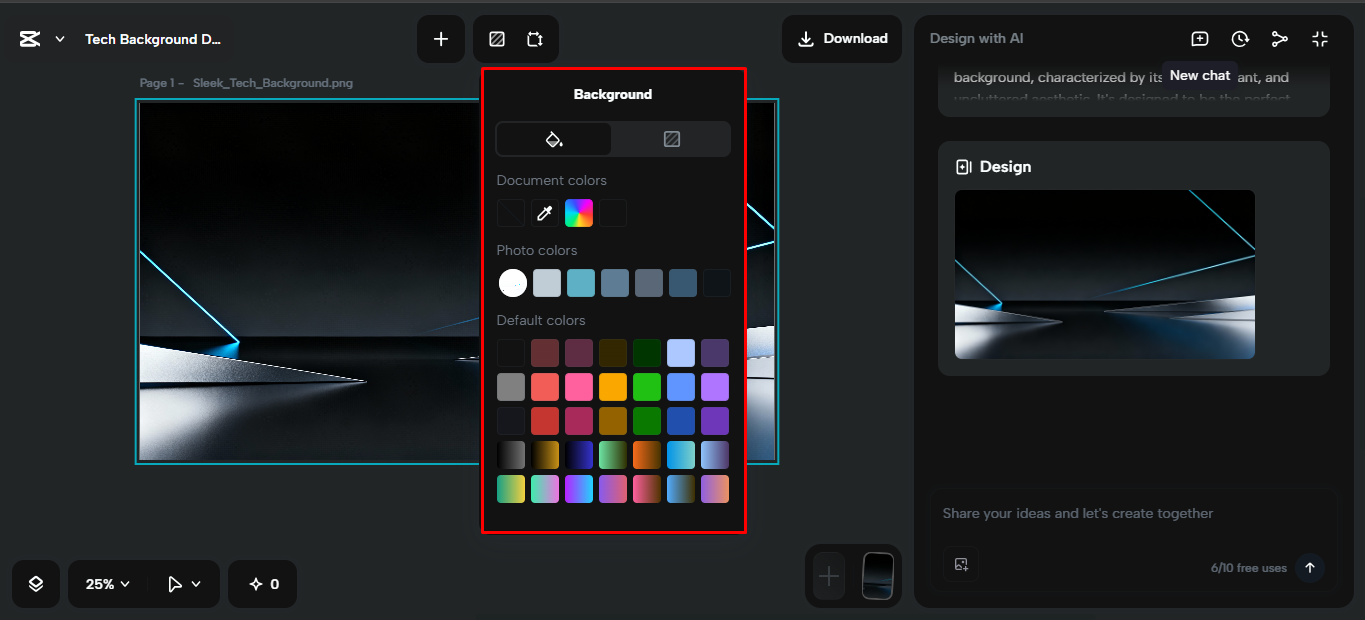Open the cursor tool dropdown at bottom

tap(184, 584)
